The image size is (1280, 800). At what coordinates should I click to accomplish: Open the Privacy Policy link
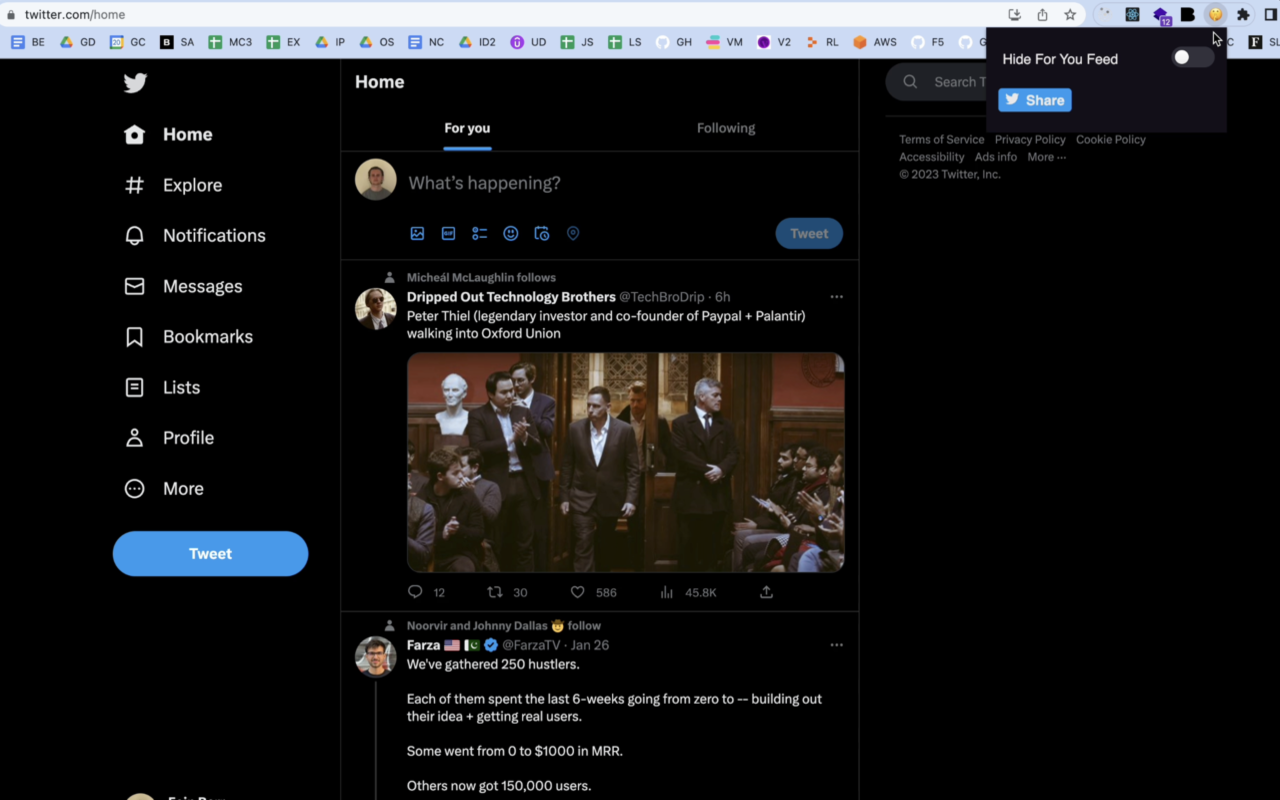pos(1030,139)
